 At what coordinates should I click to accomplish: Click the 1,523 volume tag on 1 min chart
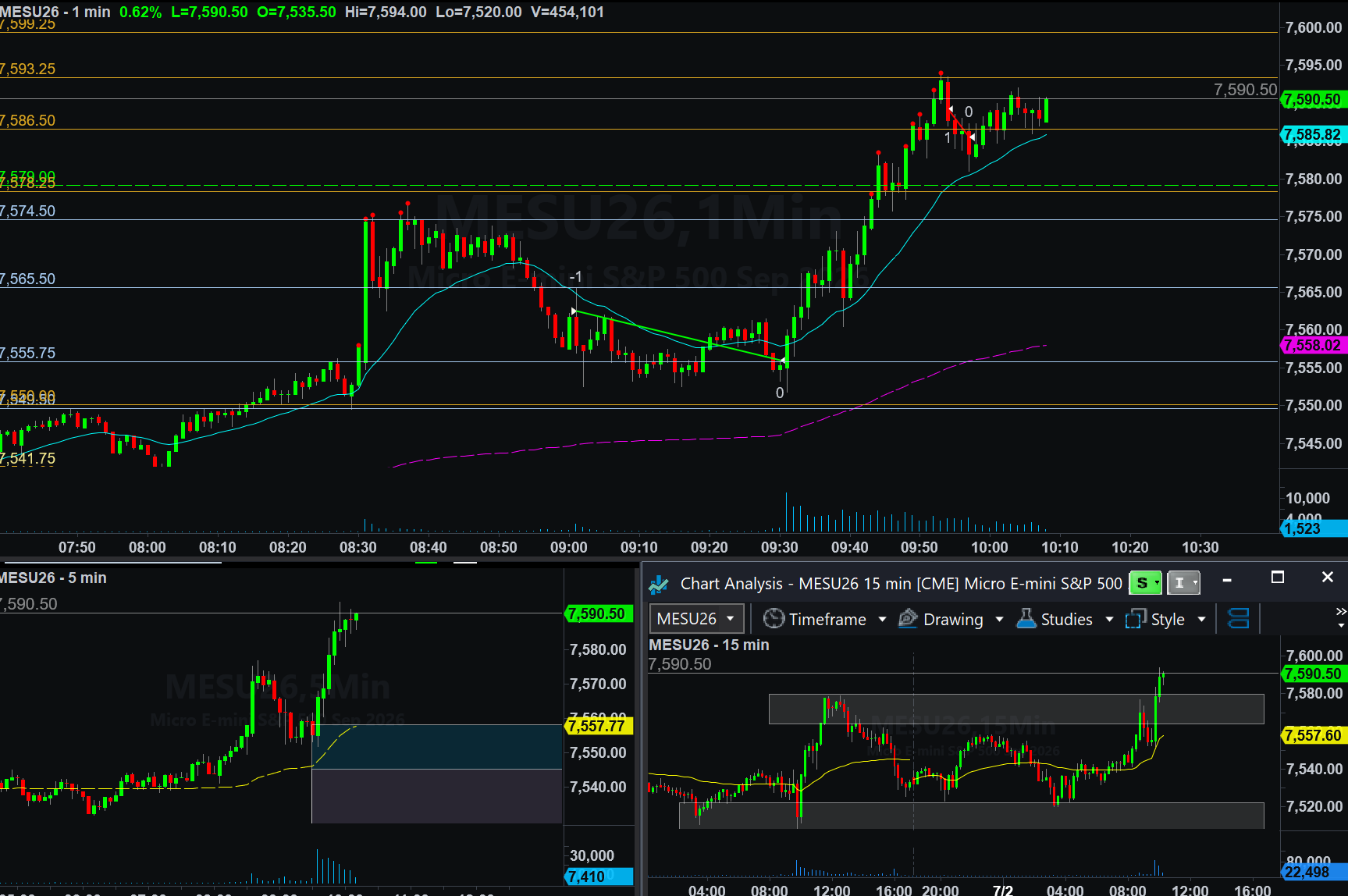1314,528
